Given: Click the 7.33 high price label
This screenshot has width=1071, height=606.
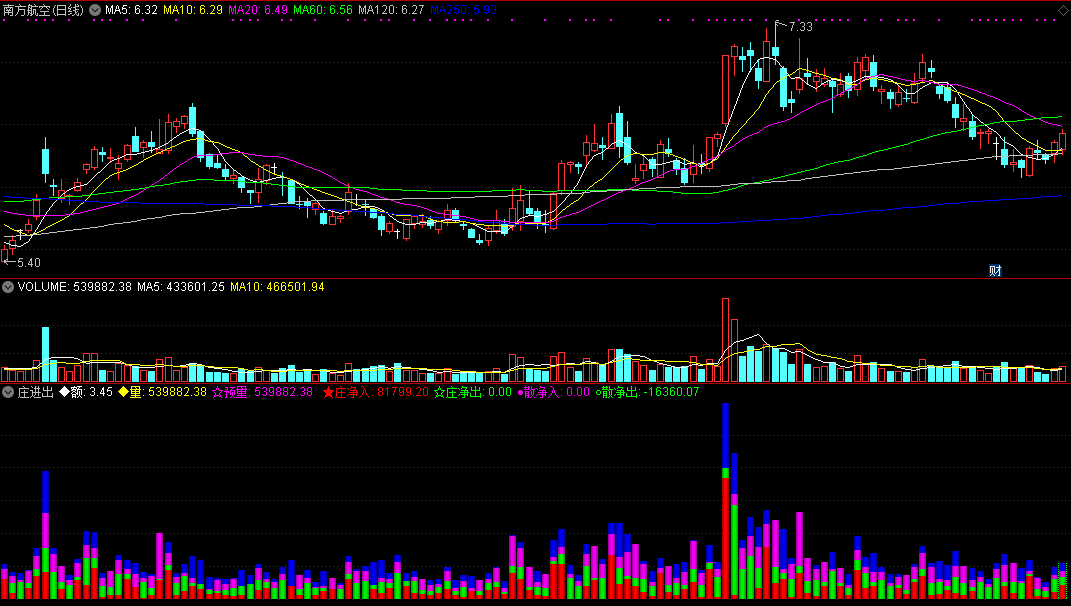Looking at the screenshot, I should 801,27.
